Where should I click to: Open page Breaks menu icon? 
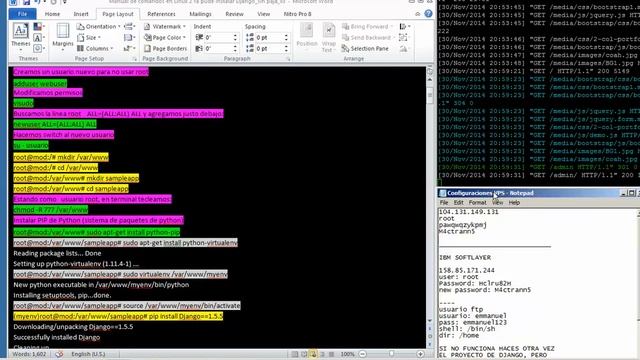tap(129, 27)
